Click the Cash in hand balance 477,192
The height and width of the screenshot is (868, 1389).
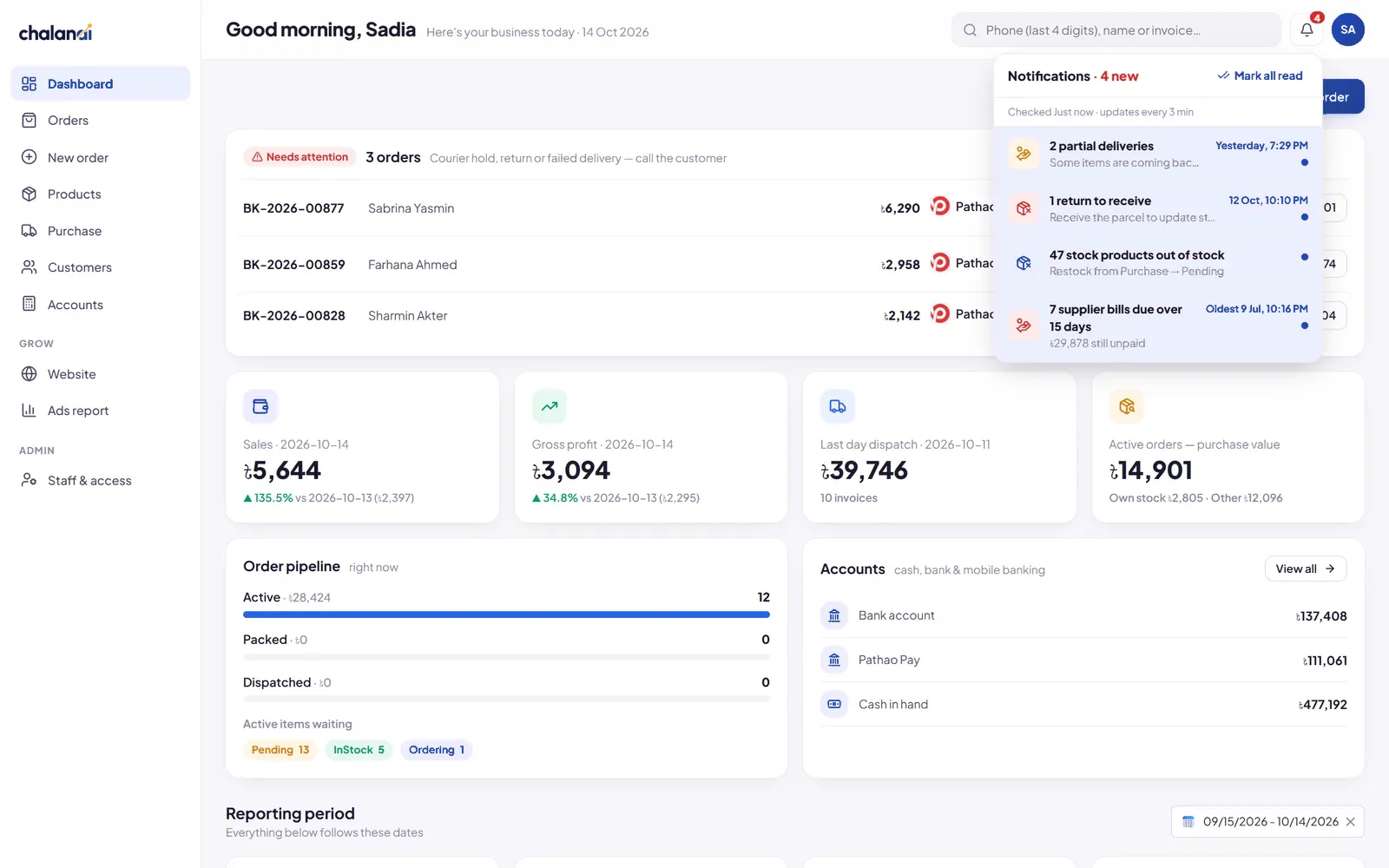[x=1323, y=705]
